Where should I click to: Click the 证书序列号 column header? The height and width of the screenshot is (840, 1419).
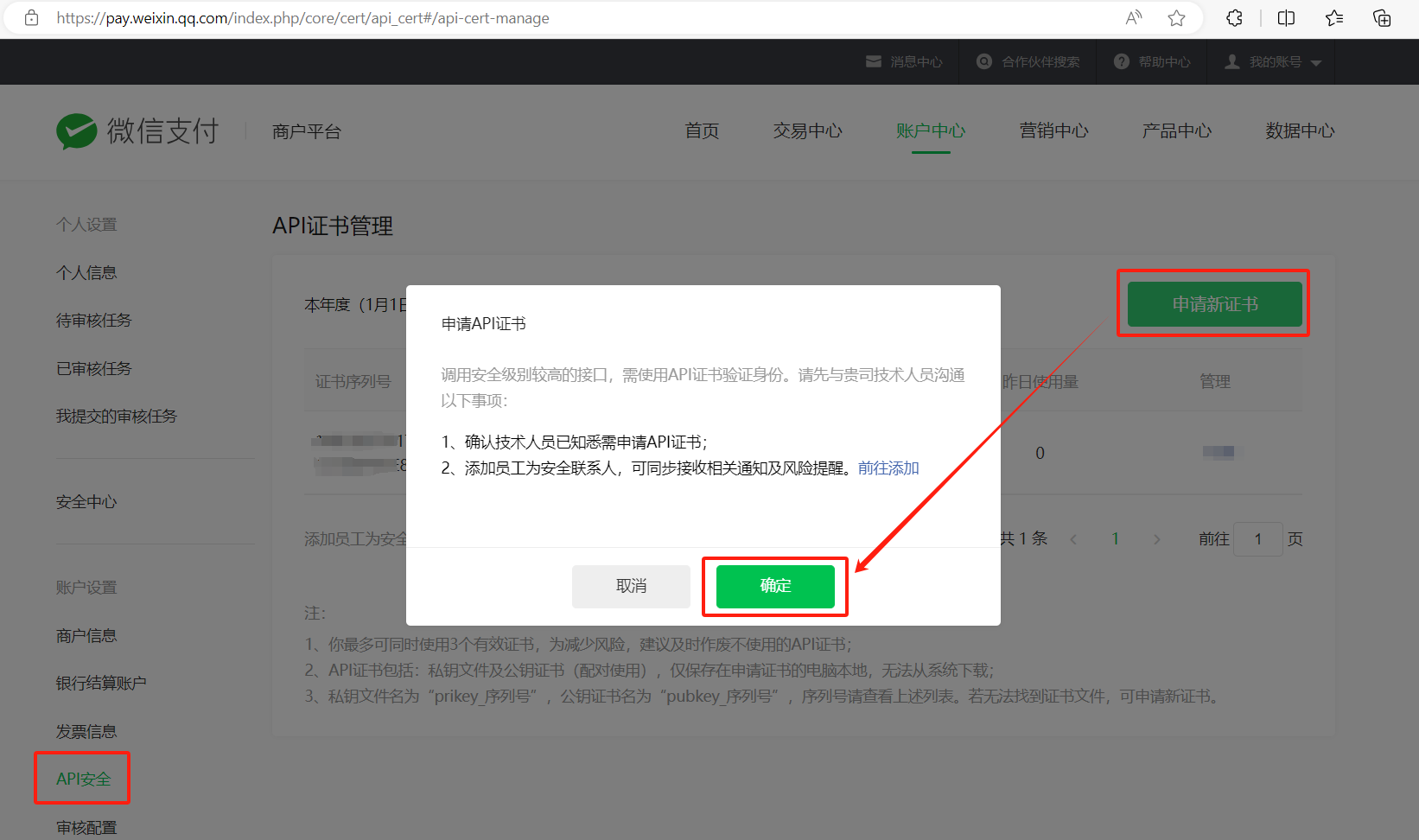coord(353,381)
